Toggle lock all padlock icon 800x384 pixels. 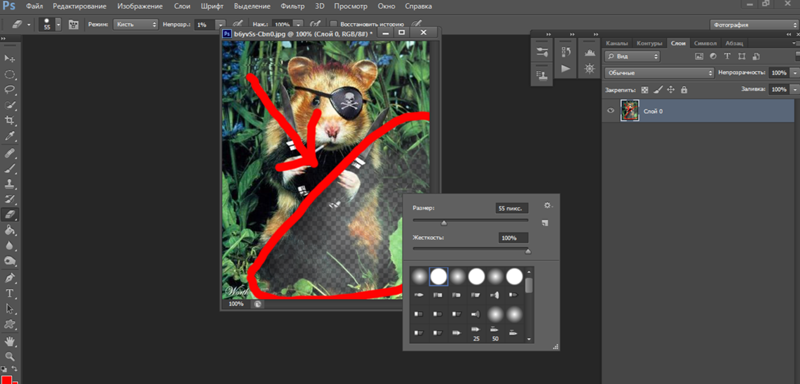pos(684,89)
